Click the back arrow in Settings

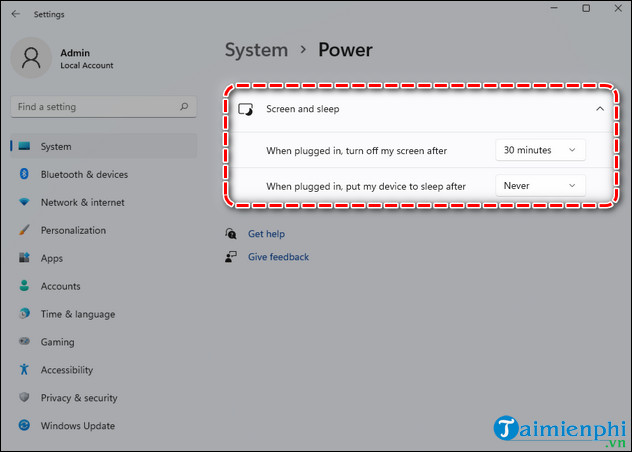tap(15, 15)
